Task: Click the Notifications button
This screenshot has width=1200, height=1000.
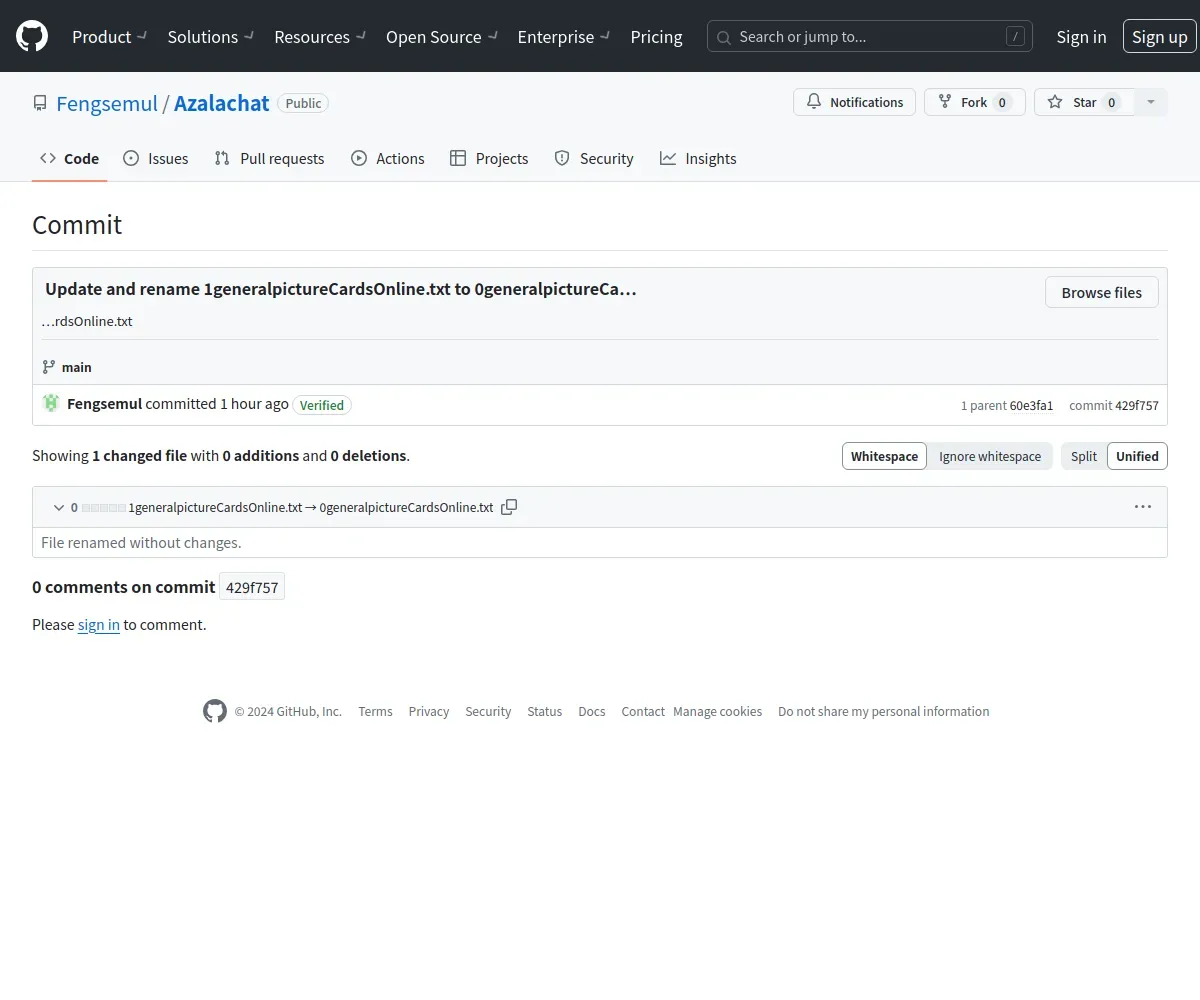Action: 854,102
